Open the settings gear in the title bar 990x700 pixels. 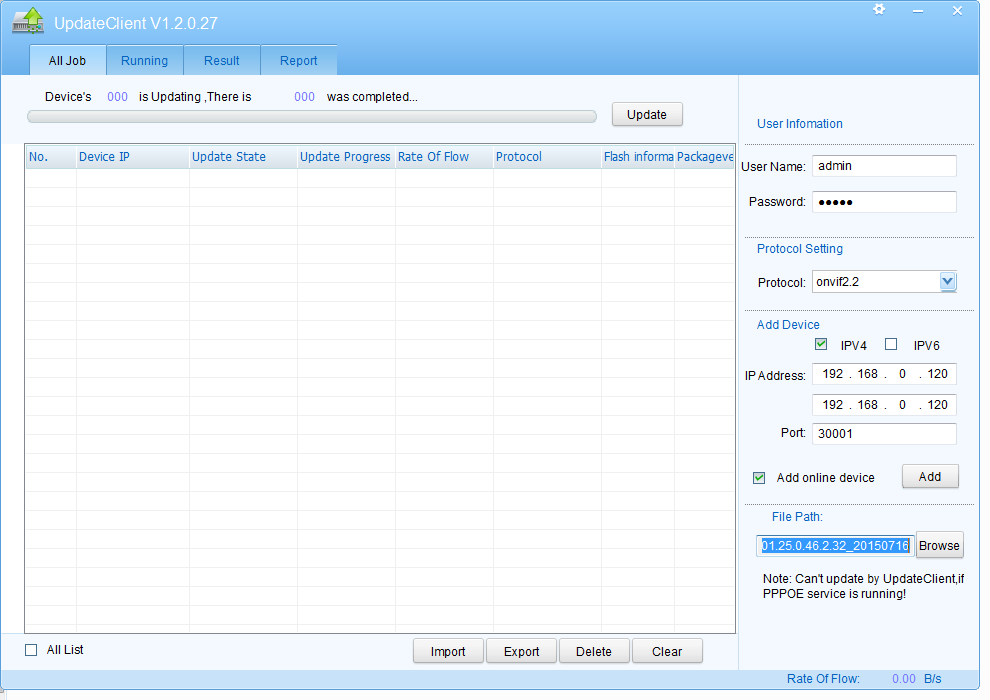click(x=879, y=9)
